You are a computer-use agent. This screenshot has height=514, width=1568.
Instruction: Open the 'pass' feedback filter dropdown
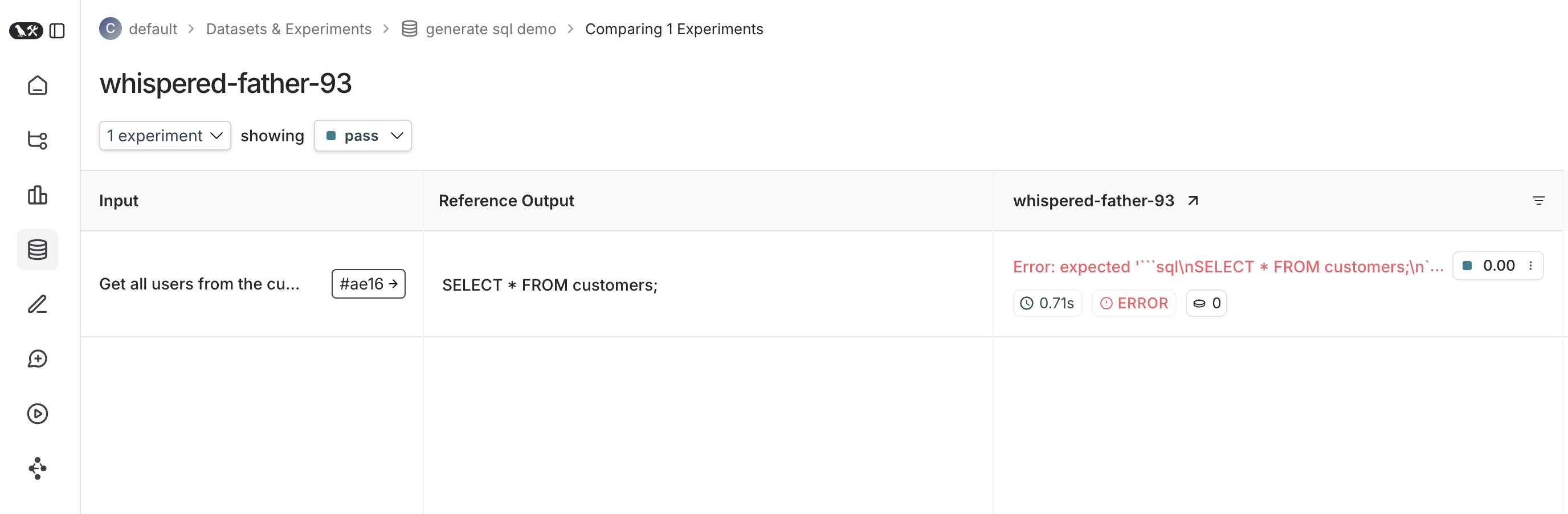(x=363, y=135)
